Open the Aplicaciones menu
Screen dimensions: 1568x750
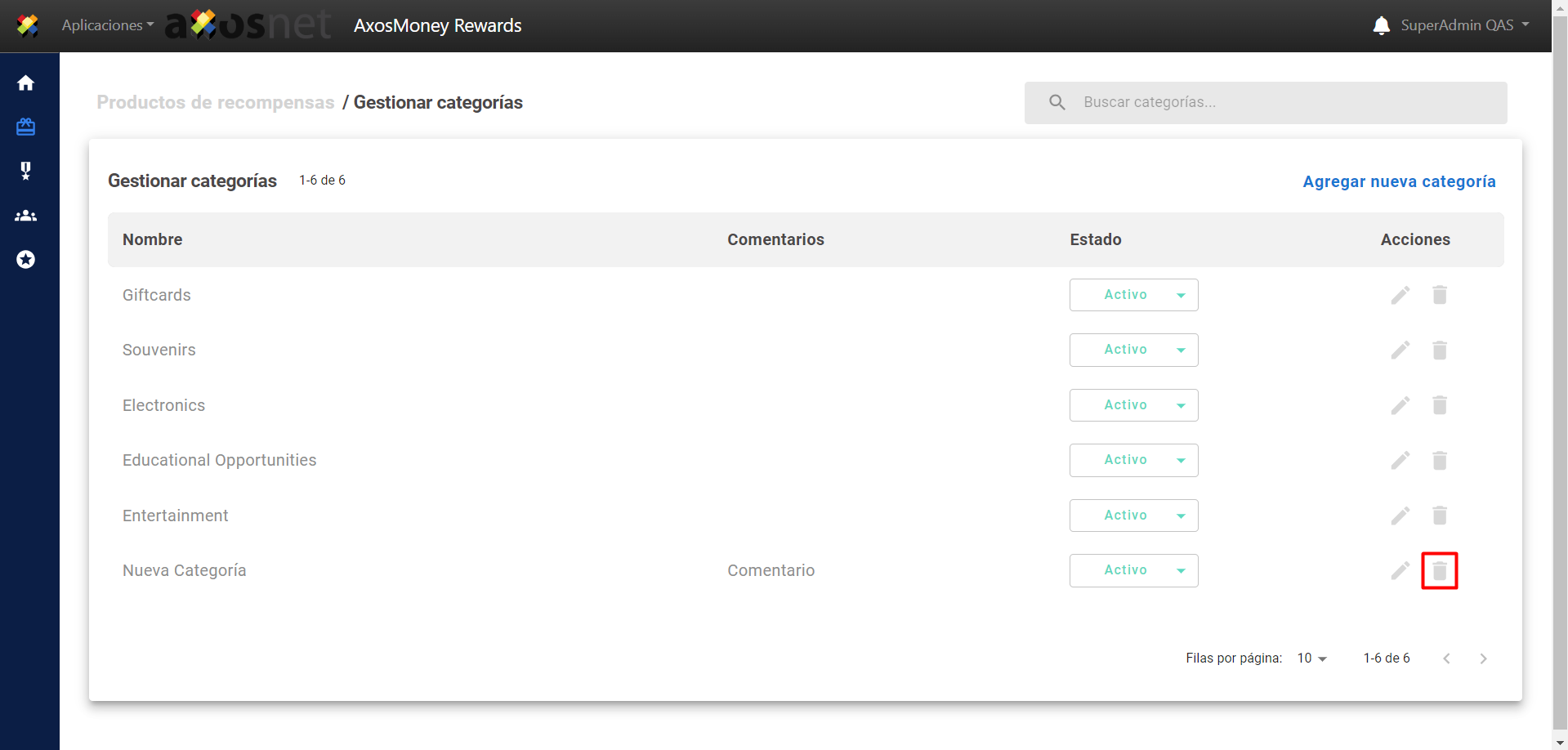click(107, 25)
